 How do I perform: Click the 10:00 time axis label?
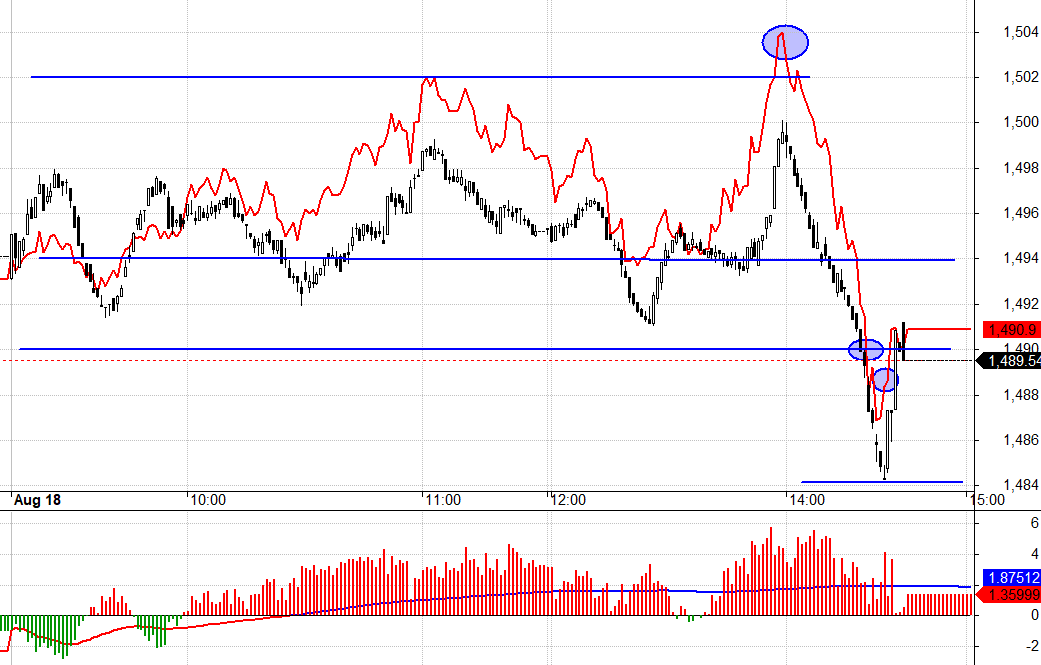(x=207, y=499)
